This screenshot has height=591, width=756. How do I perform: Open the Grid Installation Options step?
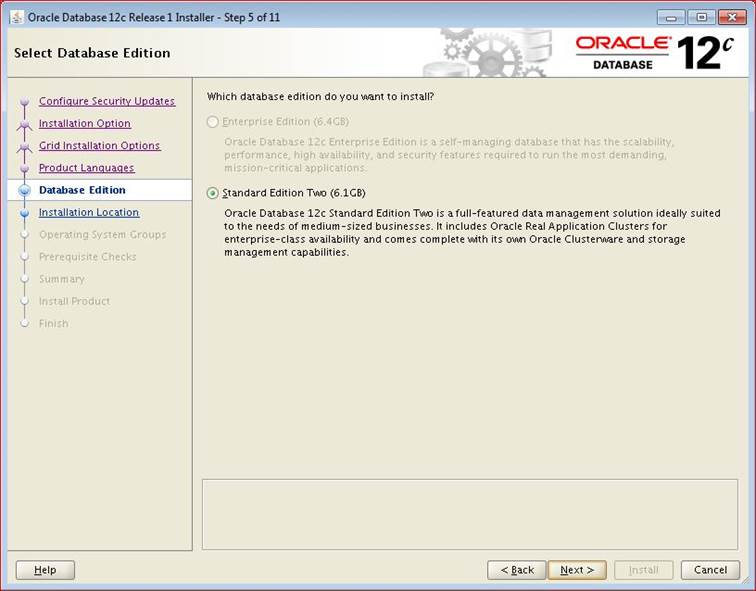[x=99, y=146]
